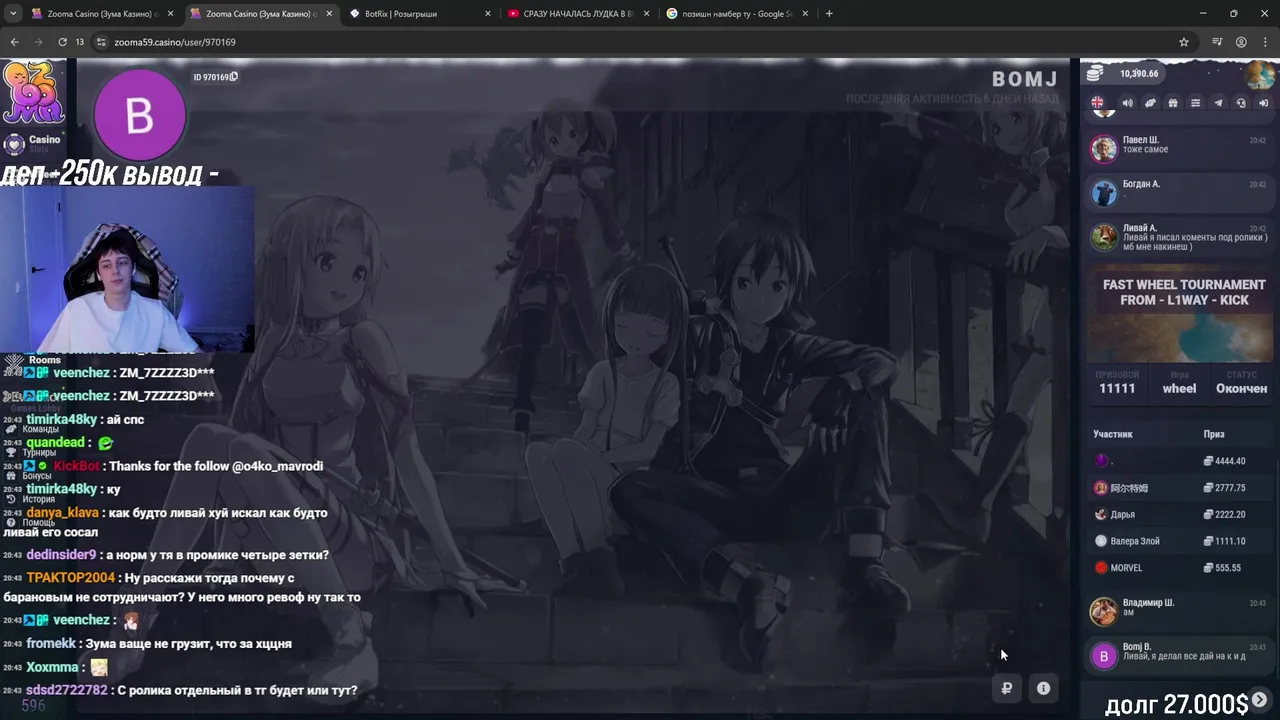The height and width of the screenshot is (720, 1280).
Task: Switch to the YouTube ЛУДКА tab
Action: 578,14
